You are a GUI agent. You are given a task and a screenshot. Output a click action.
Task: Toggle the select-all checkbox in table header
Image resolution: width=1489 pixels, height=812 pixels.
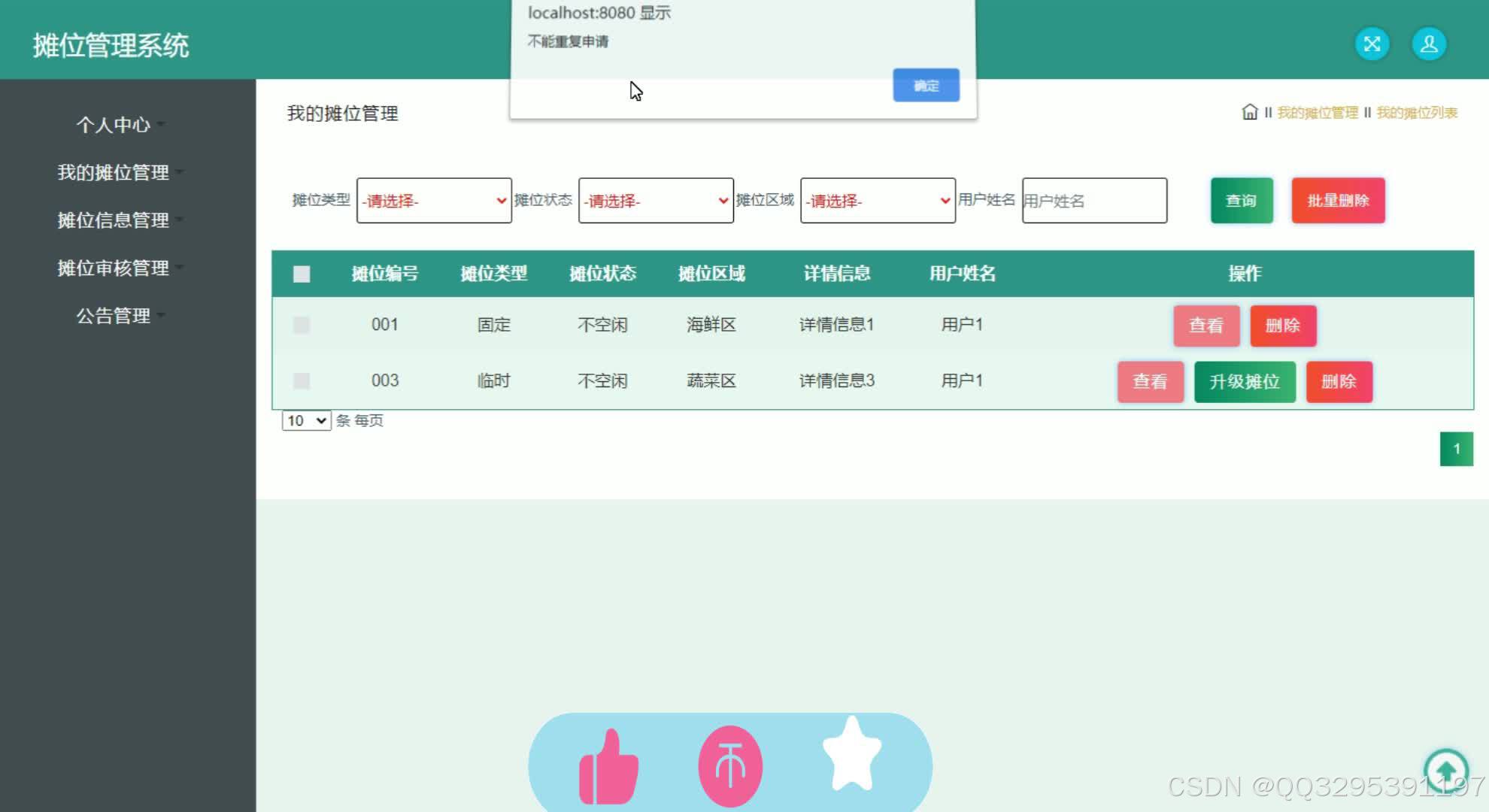click(x=302, y=274)
